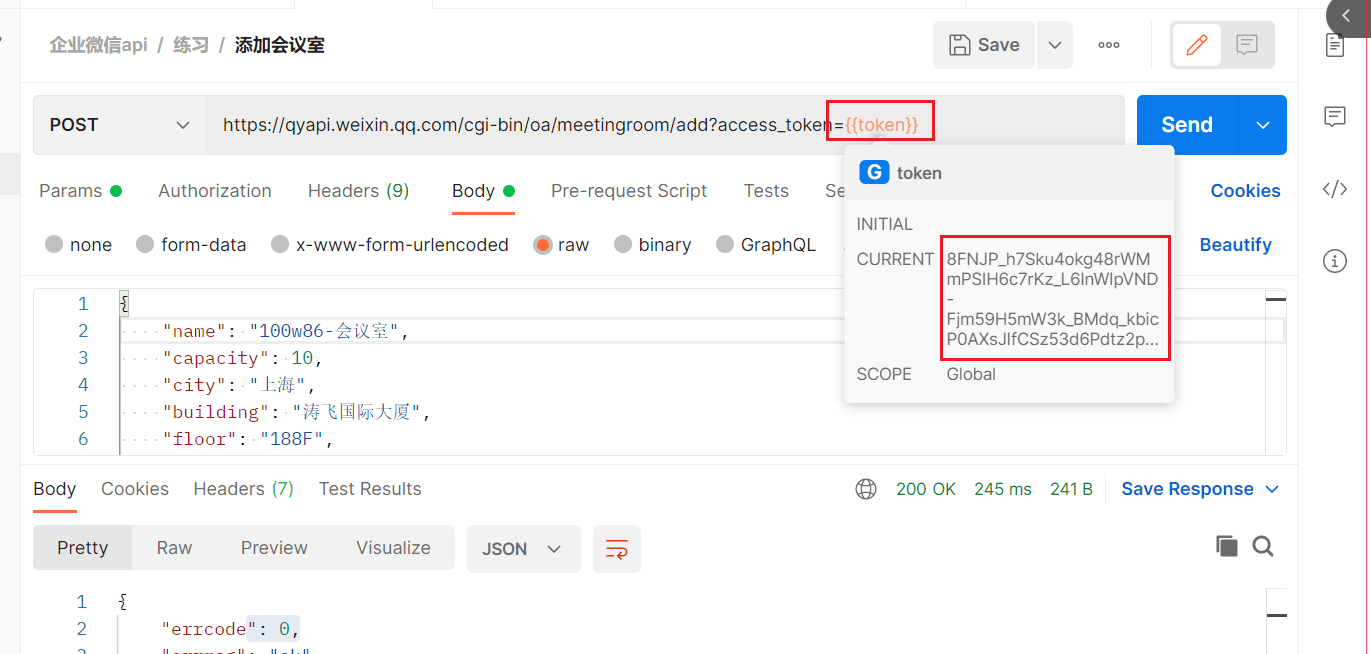Expand the Send button dropdown arrow
Viewport: 1371px width, 654px height.
(1263, 125)
